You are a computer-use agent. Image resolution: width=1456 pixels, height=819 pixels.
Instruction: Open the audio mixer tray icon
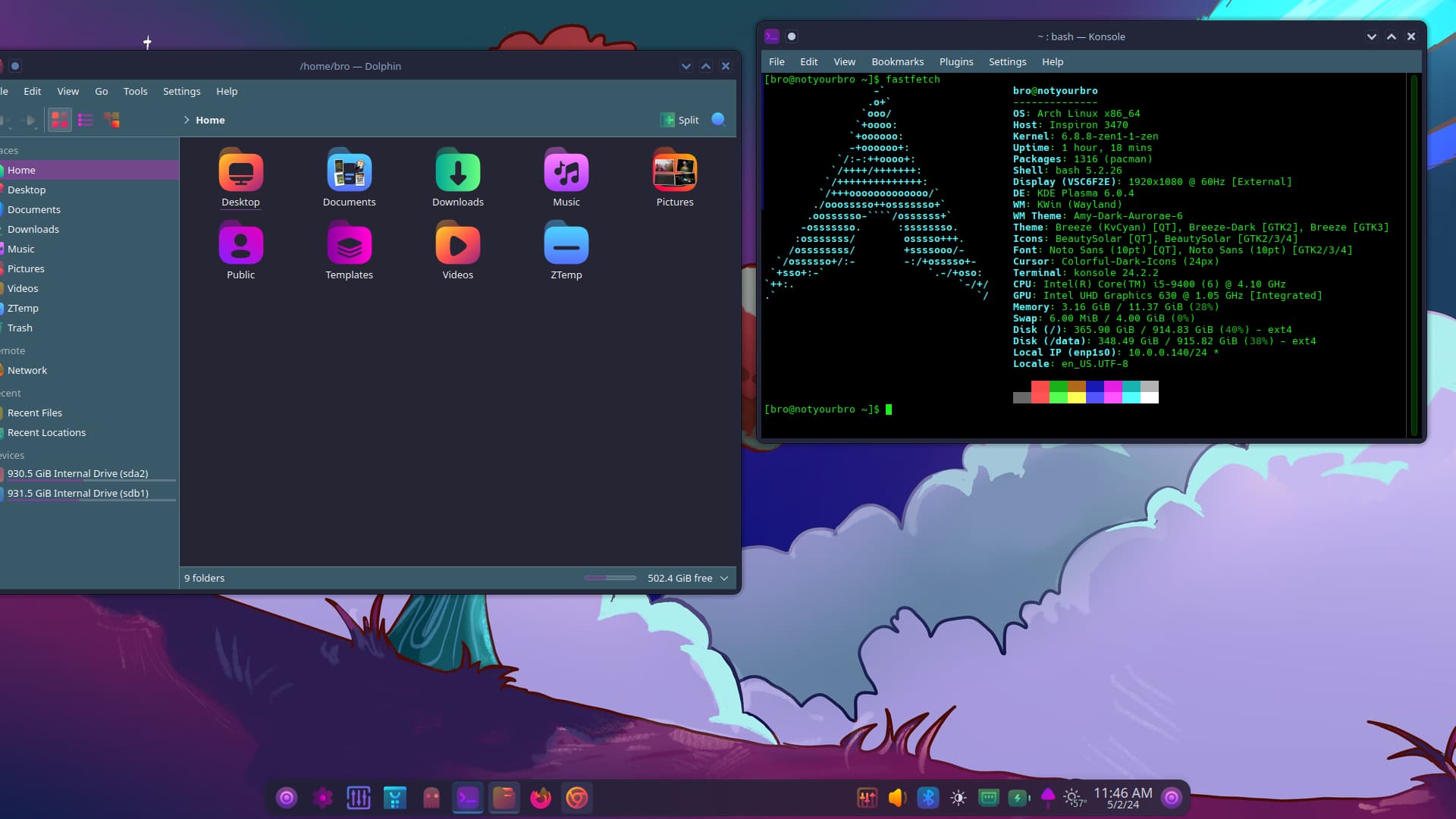868,797
